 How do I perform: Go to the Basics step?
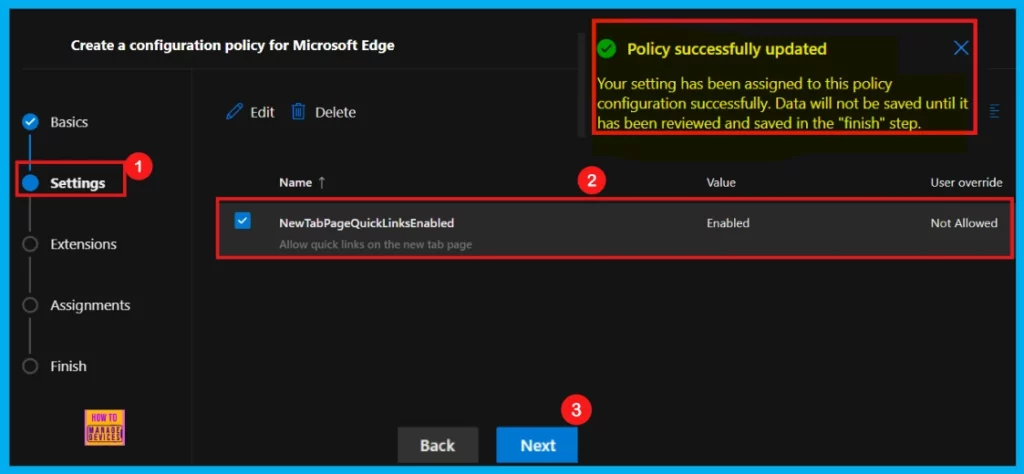69,122
